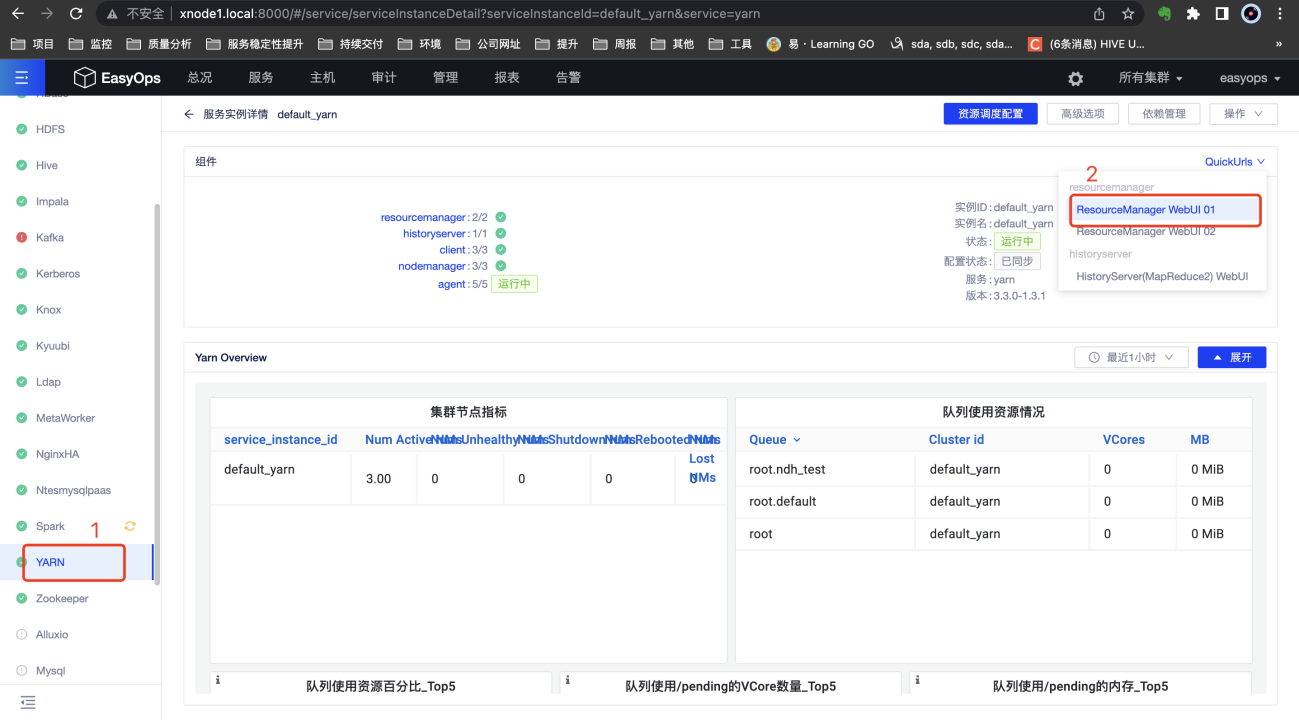This screenshot has height=720, width=1299.
Task: Open the extensions puzzle piece icon
Action: click(1193, 14)
